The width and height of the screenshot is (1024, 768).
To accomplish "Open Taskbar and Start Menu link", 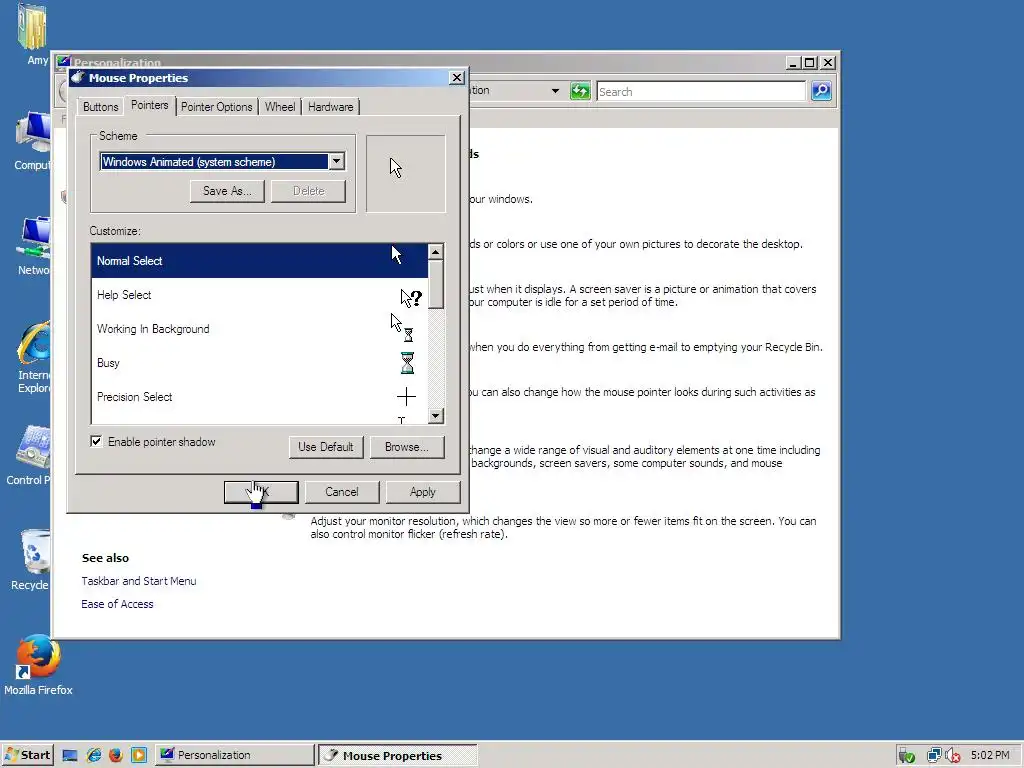I will [138, 581].
